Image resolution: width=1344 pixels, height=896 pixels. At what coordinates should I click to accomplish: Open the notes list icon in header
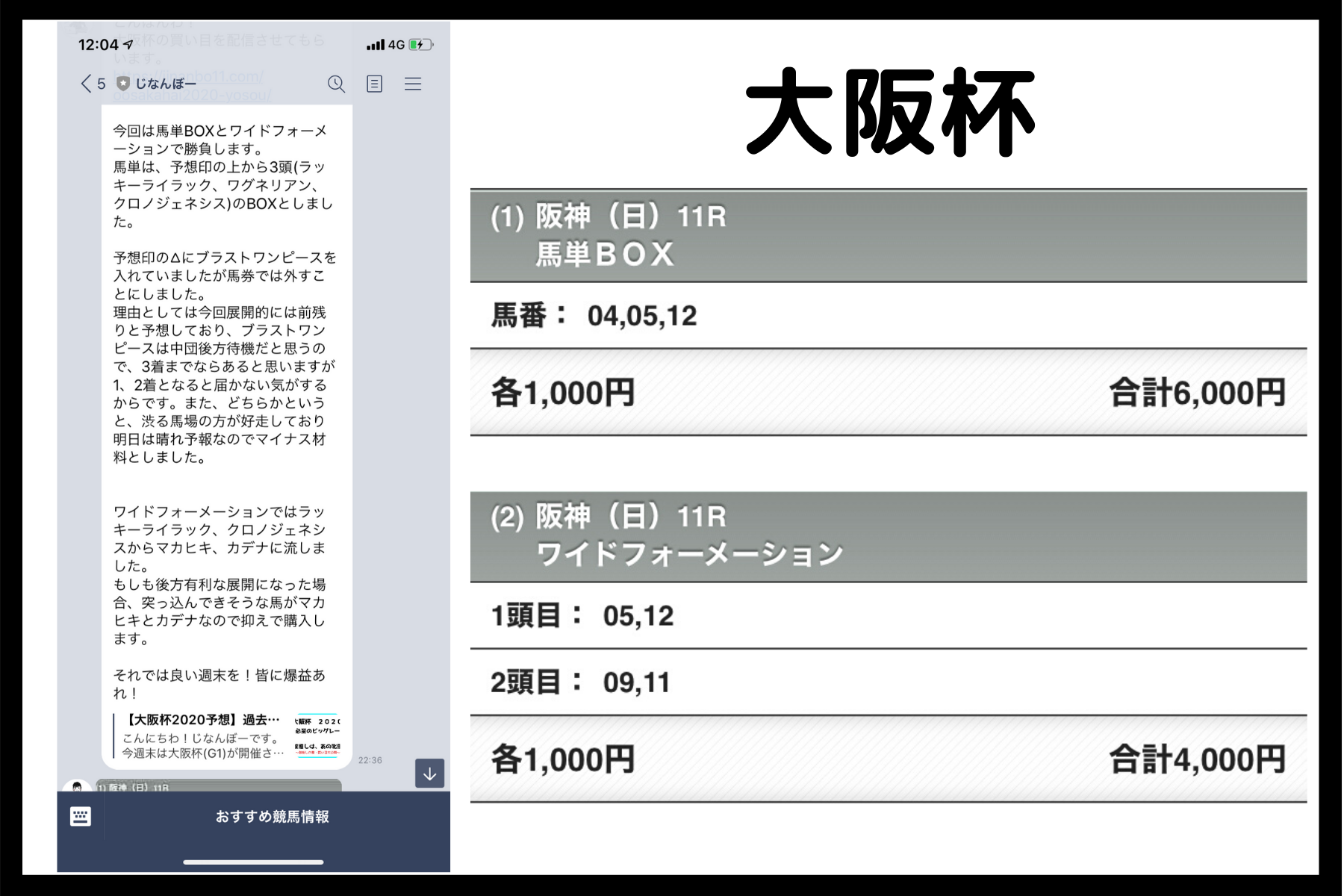375,84
